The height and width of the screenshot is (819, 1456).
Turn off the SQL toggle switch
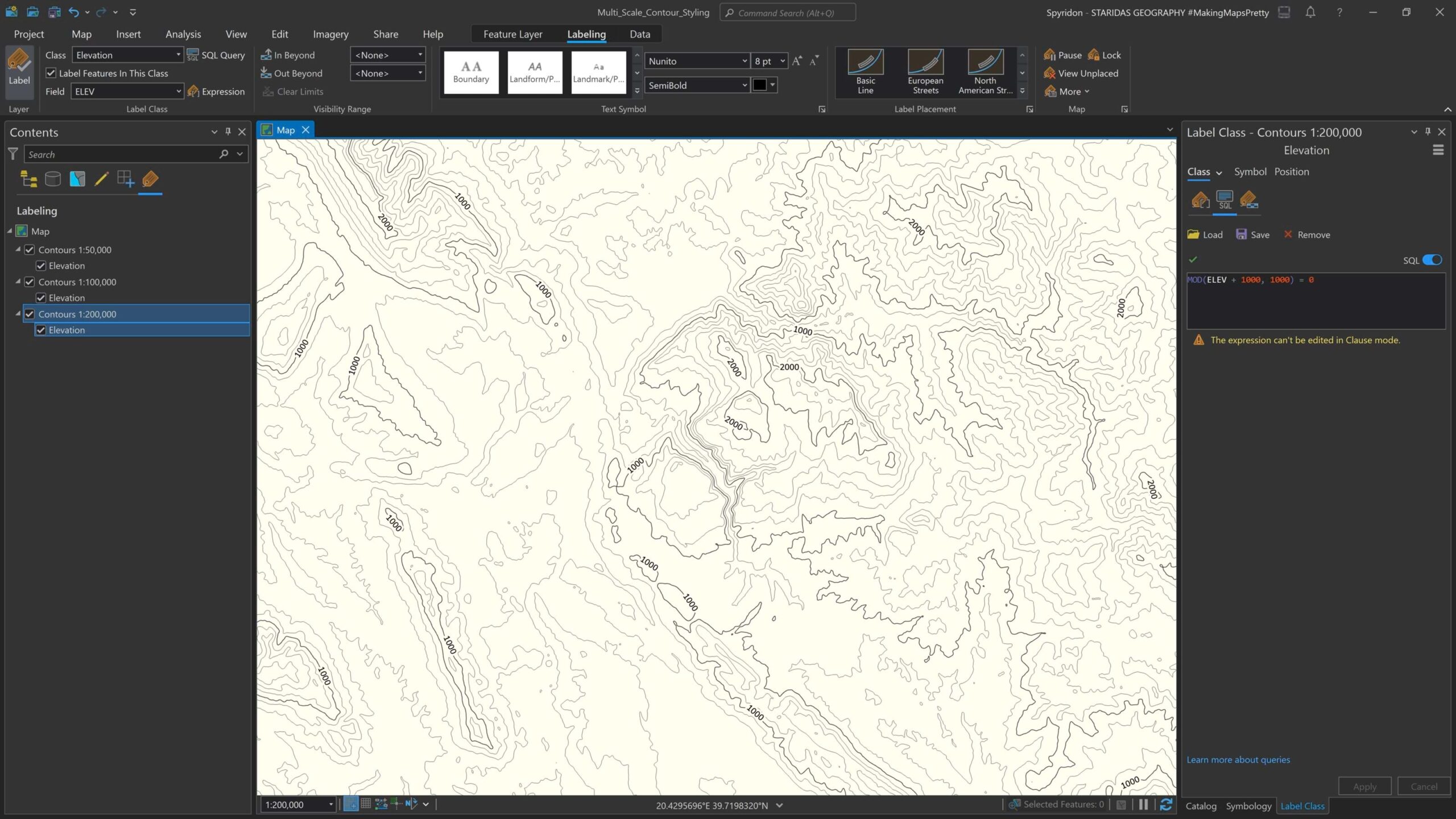point(1432,260)
